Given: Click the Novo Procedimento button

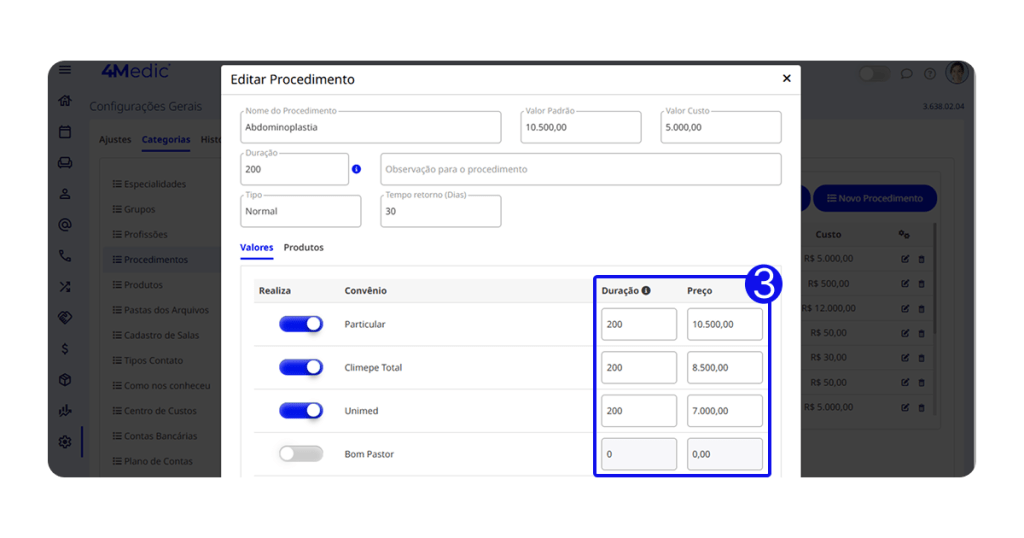Looking at the screenshot, I should pyautogui.click(x=874, y=198).
